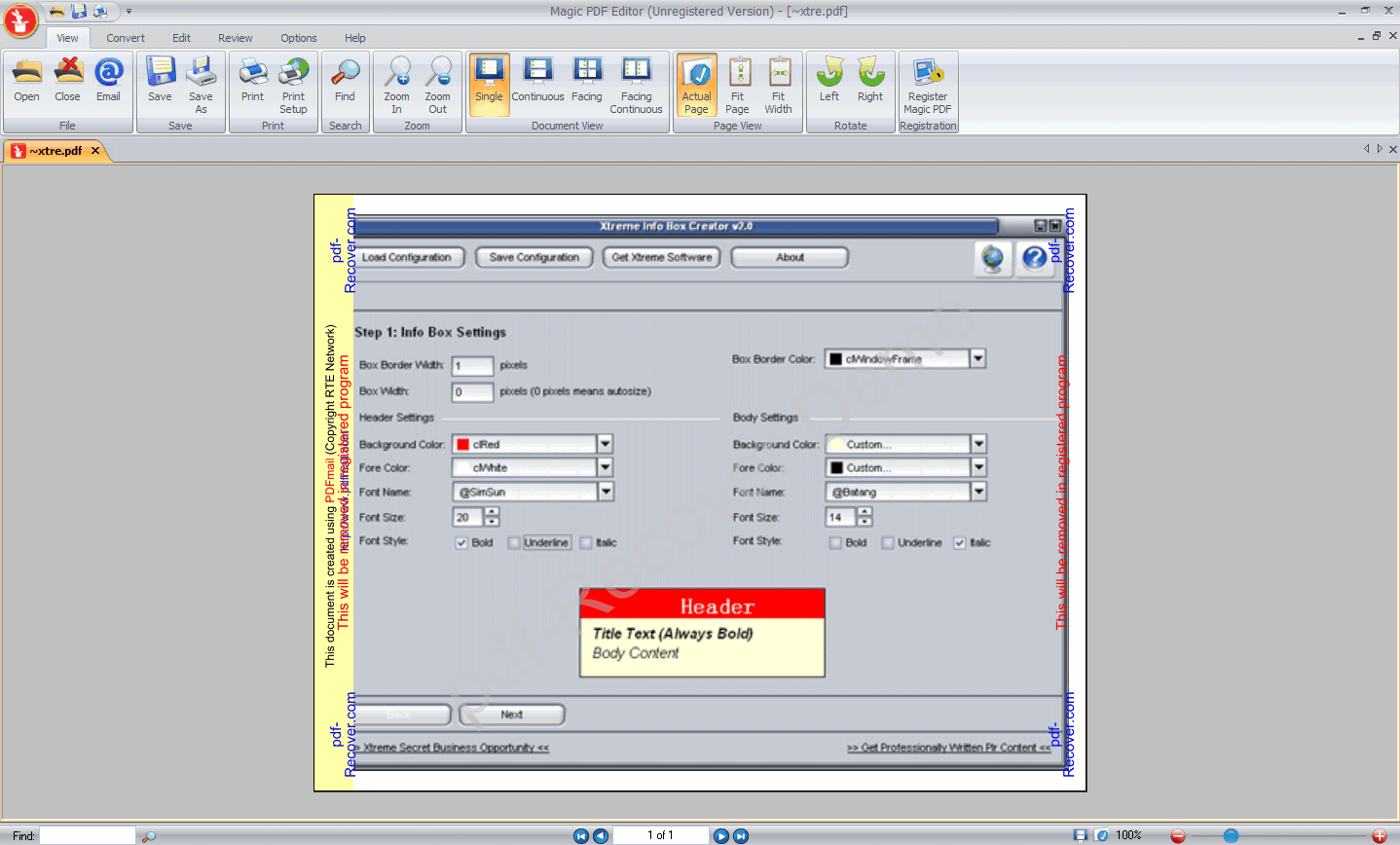Click the page number field showing 1 of 1

(661, 835)
